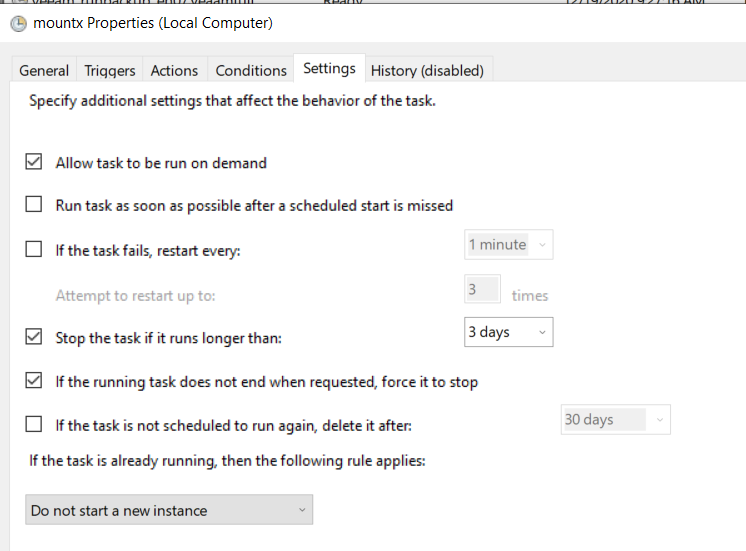This screenshot has height=551, width=746.
Task: Go to the Actions tab
Action: [174, 70]
